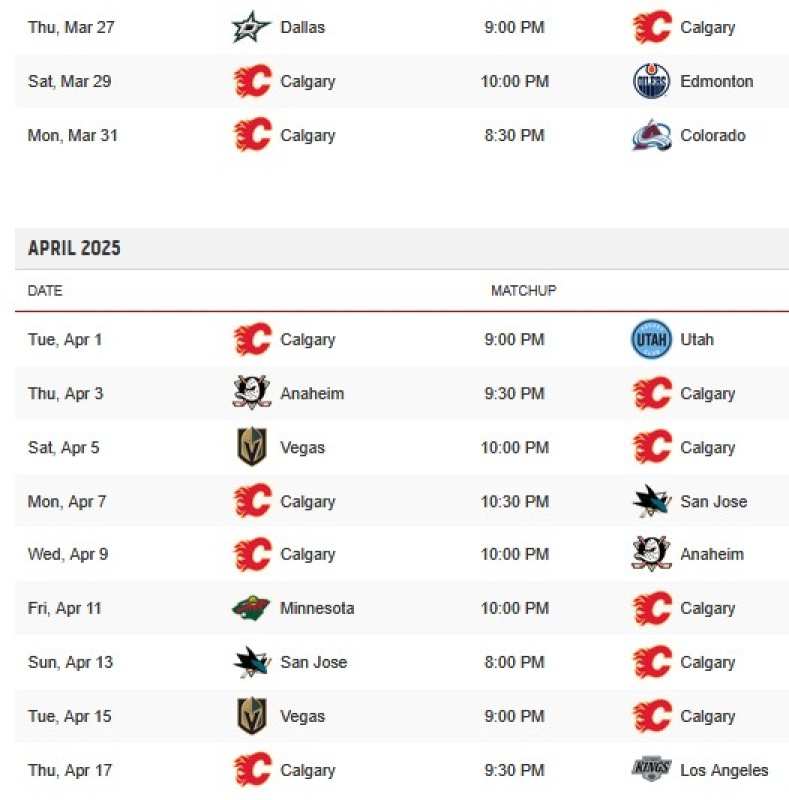This screenshot has height=800, width=789.
Task: Click the Minnesota Wild logo
Action: pos(251,608)
